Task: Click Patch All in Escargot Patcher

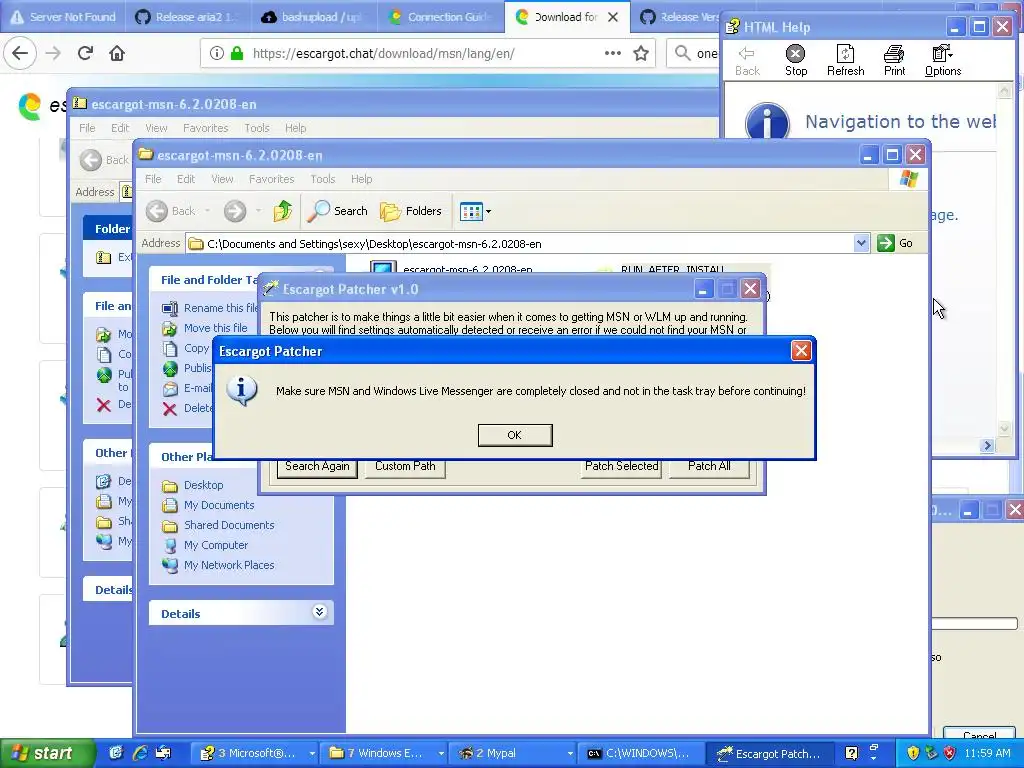Action: [x=709, y=466]
